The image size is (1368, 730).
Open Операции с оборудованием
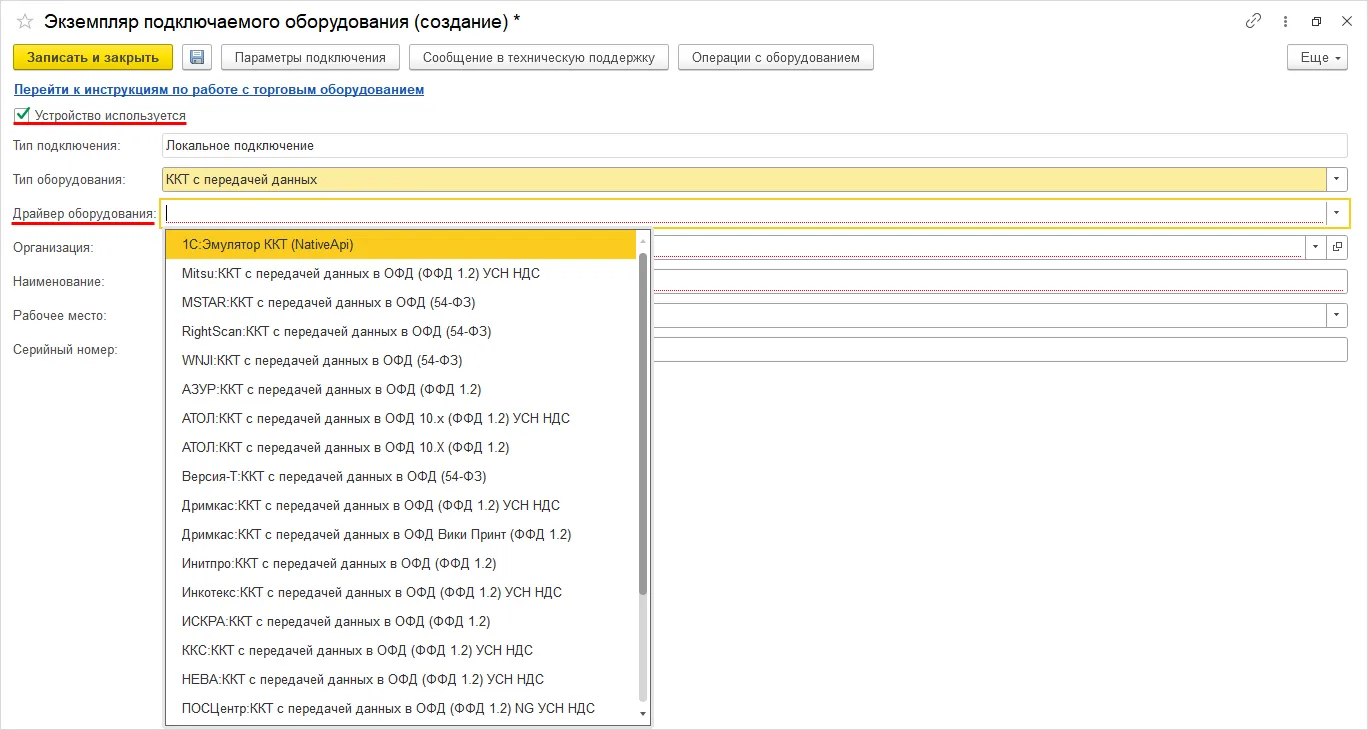(x=776, y=57)
